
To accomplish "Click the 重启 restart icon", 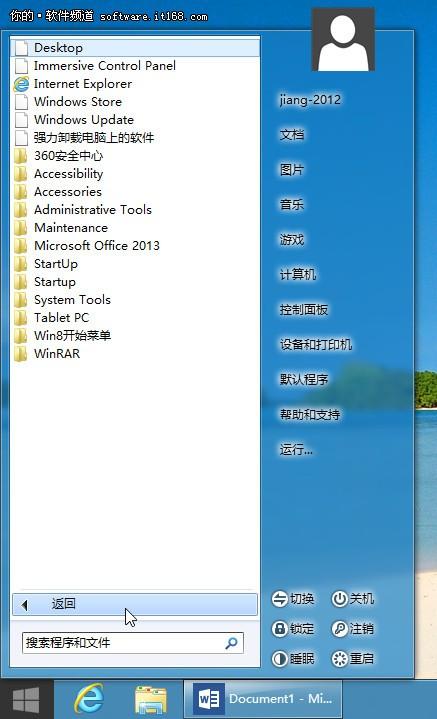I will [339, 659].
